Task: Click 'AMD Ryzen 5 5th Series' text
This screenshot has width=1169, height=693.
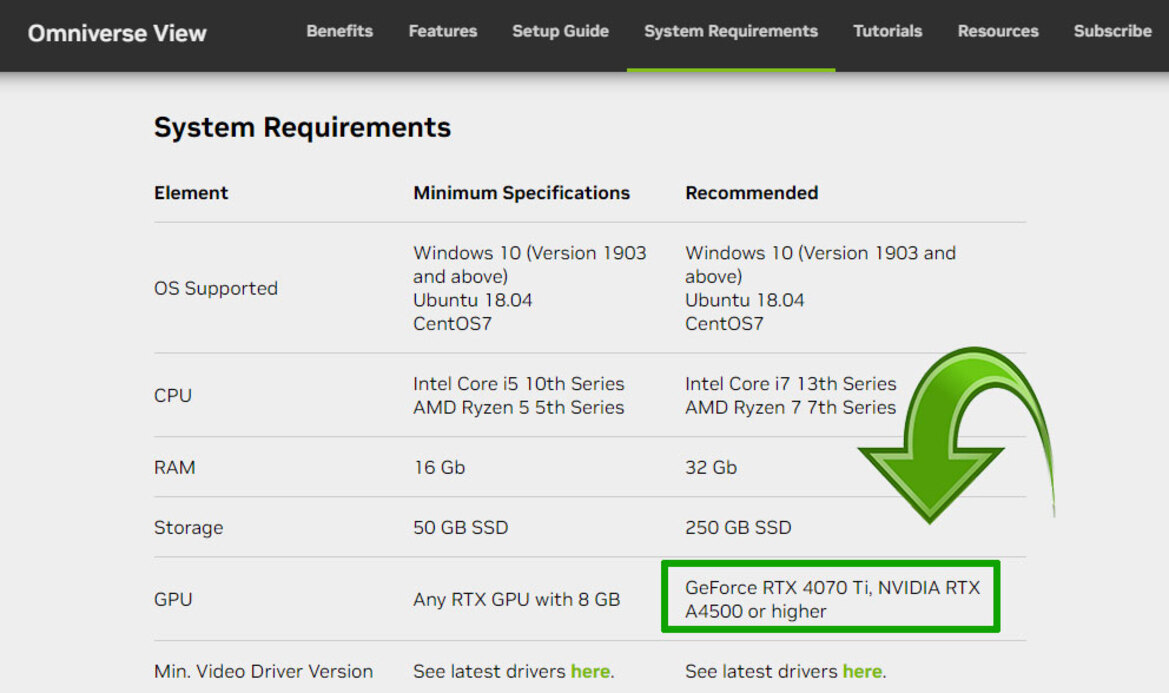Action: click(x=519, y=408)
